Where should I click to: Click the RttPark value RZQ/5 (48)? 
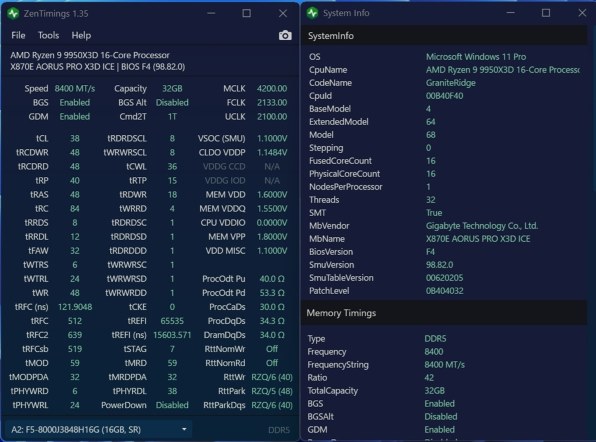coord(272,391)
